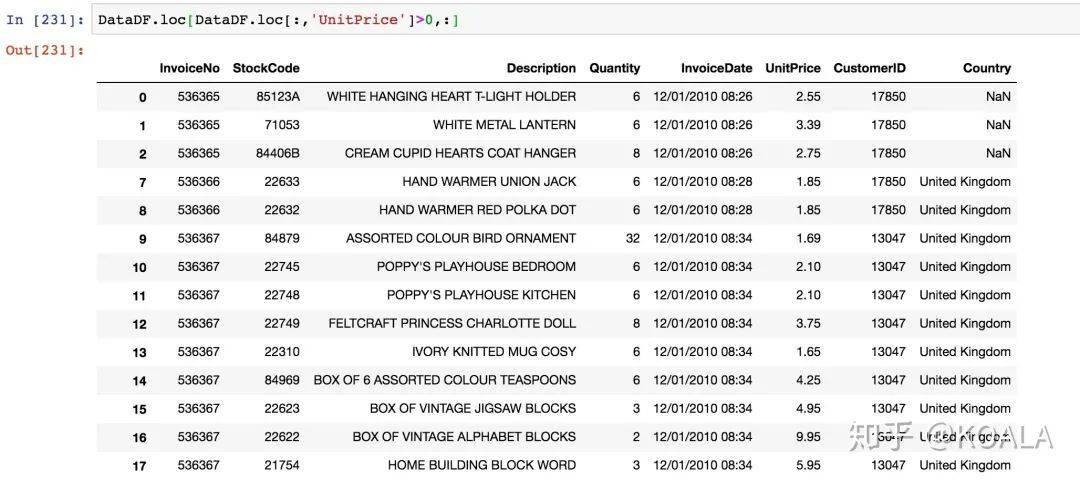Select row index 15 label

(139, 409)
